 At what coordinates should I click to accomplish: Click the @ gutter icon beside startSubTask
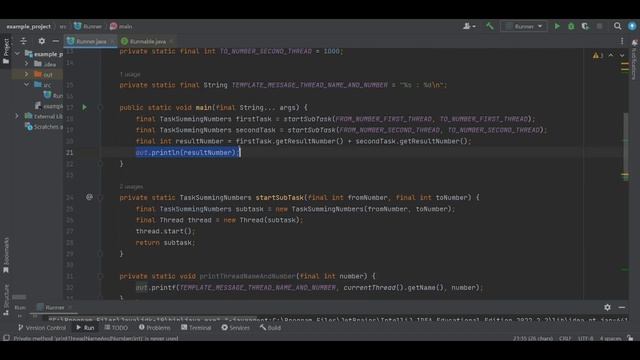pos(89,197)
